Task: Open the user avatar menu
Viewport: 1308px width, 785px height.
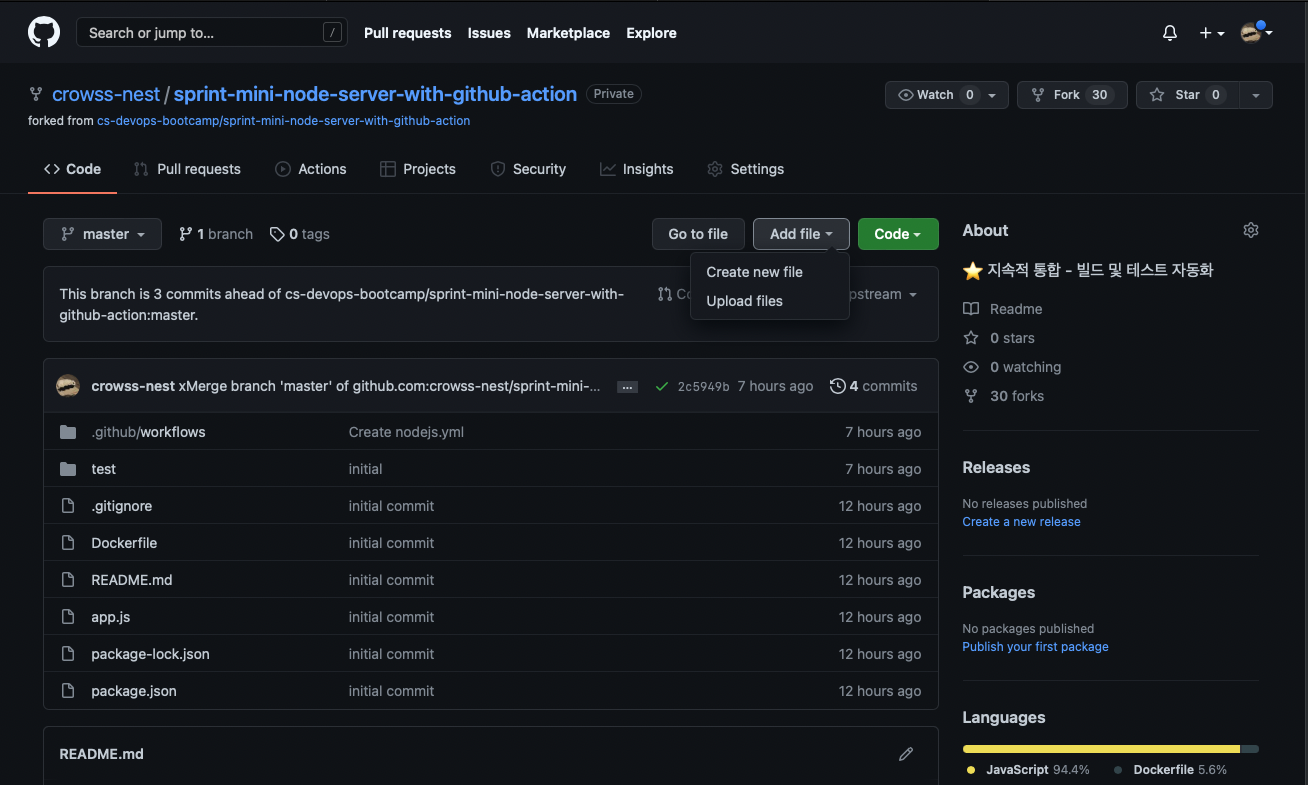Action: click(1256, 33)
